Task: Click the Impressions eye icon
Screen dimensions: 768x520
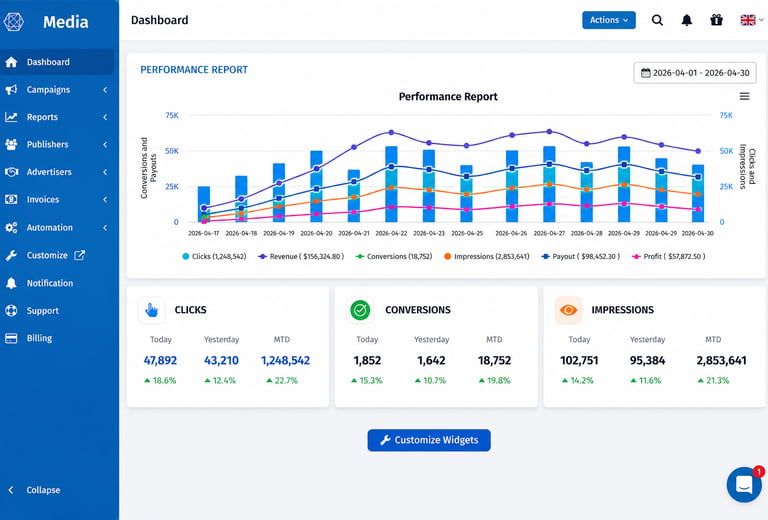Action: (x=568, y=310)
